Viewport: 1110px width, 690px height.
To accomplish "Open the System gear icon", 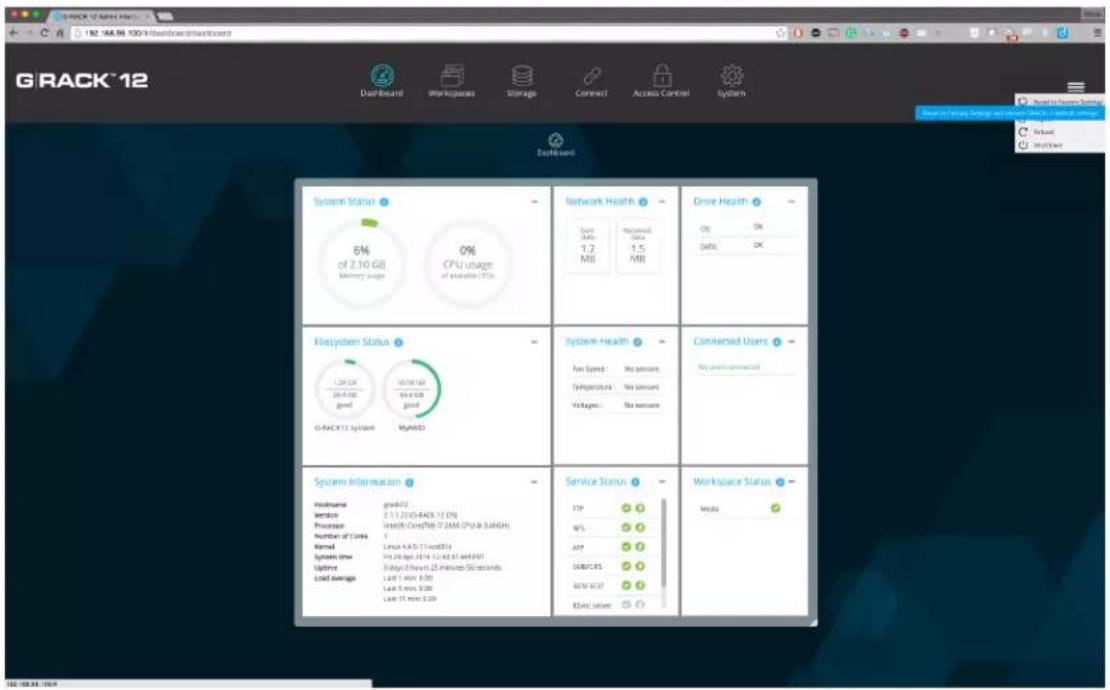I will tap(731, 74).
